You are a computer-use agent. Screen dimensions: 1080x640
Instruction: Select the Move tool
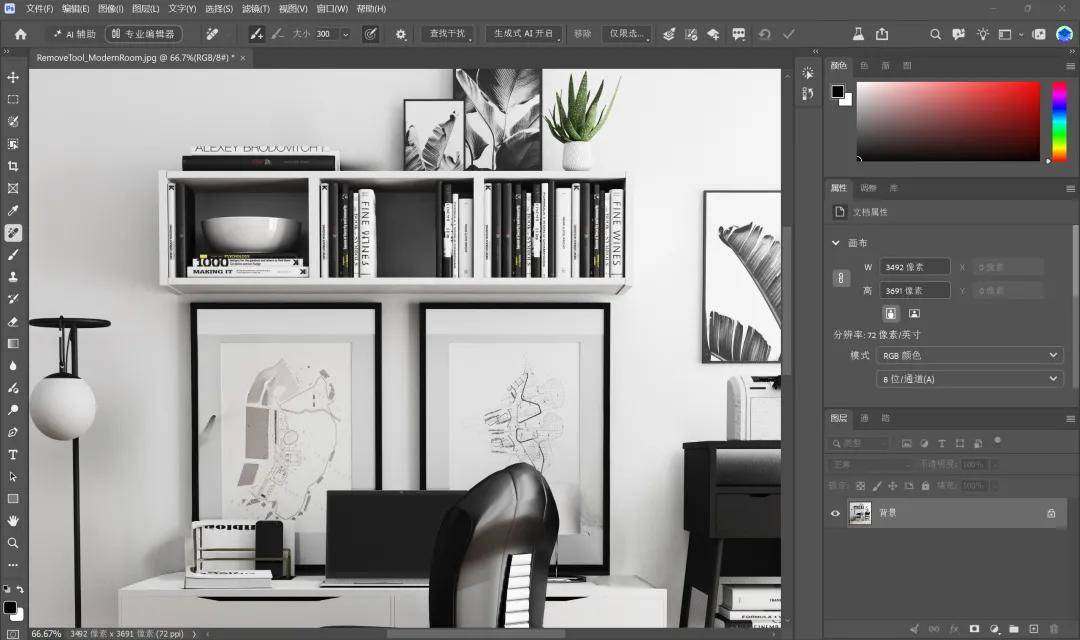point(13,77)
